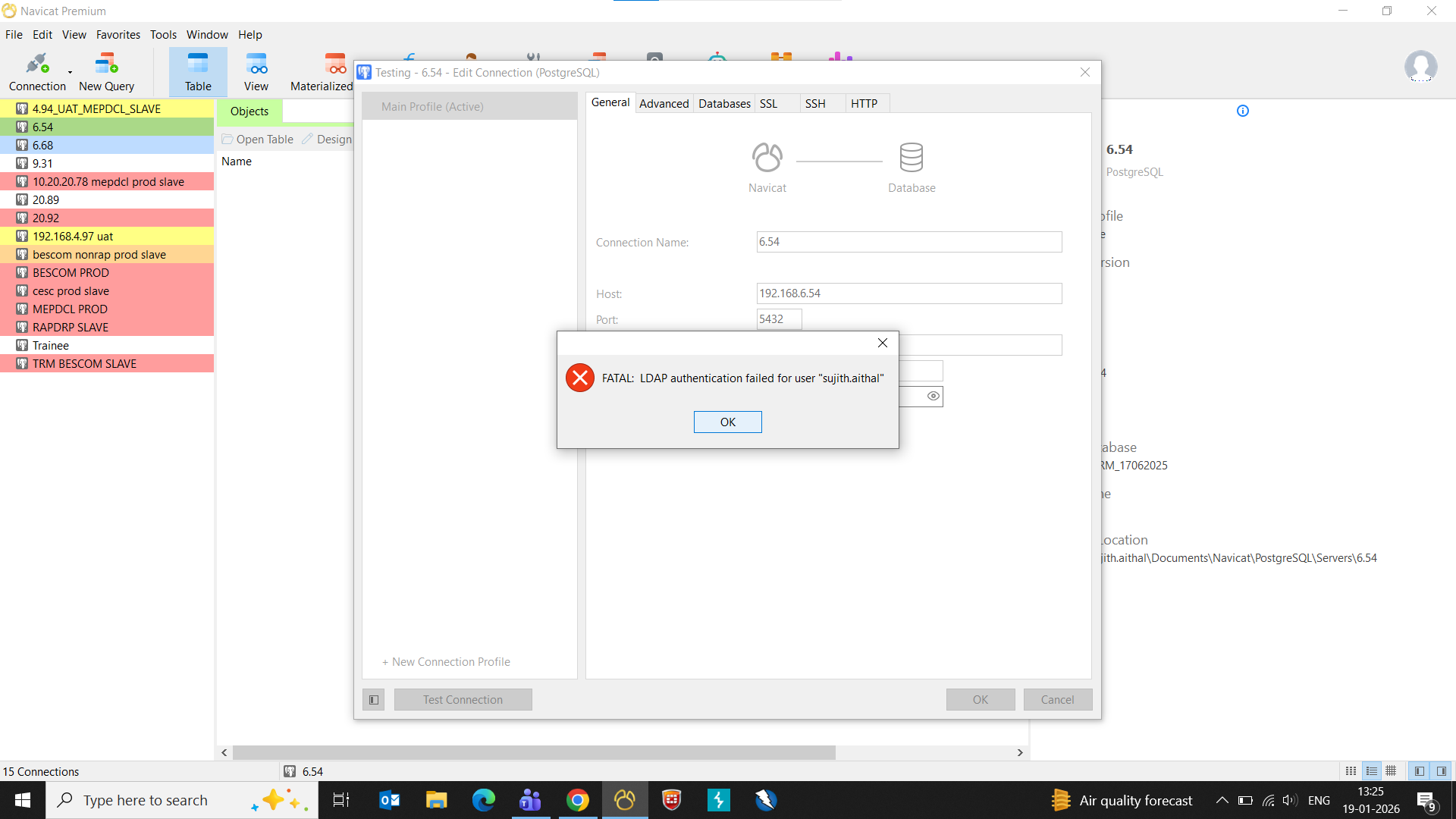Toggle password visibility eye icon
This screenshot has width=1456, height=819.
[933, 396]
